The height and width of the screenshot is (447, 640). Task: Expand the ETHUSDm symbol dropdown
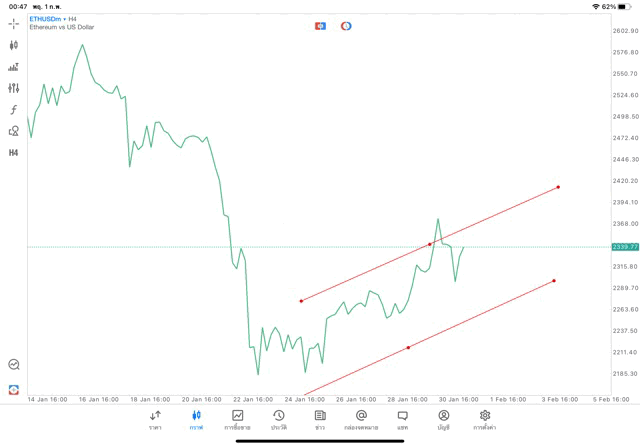[48, 19]
